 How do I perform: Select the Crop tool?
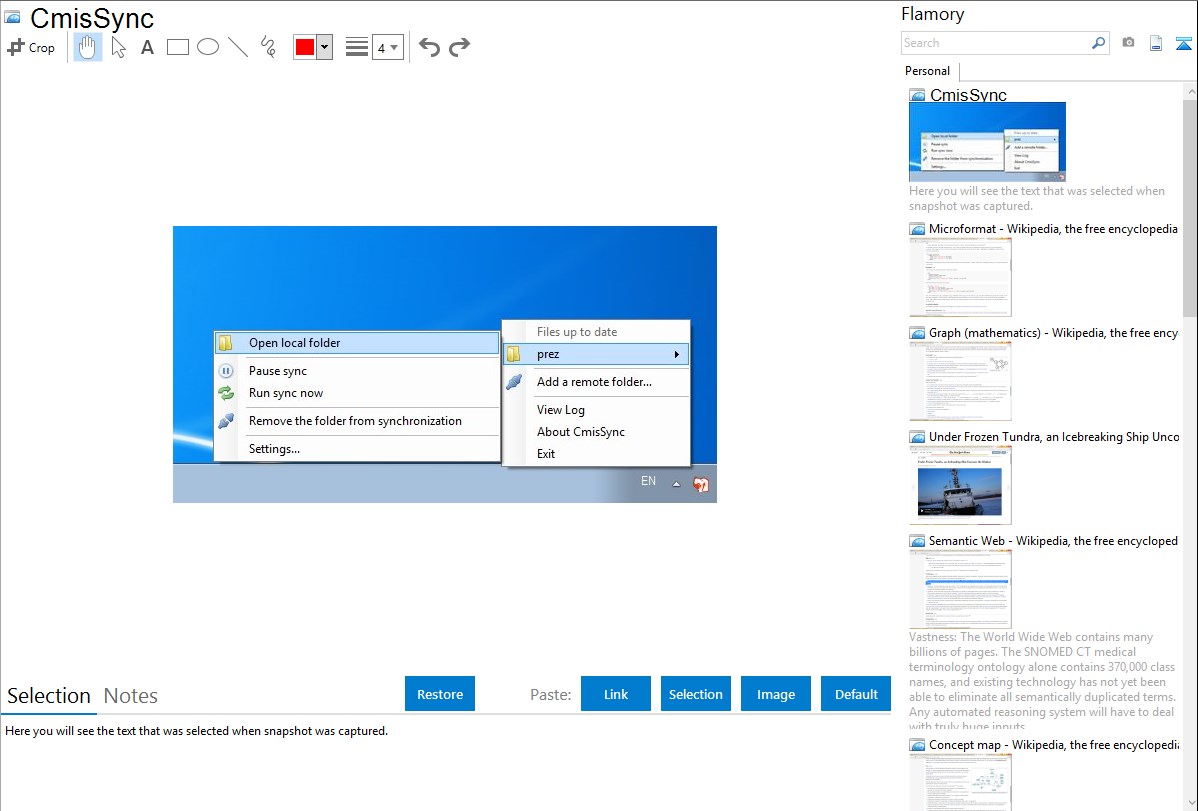click(31, 47)
